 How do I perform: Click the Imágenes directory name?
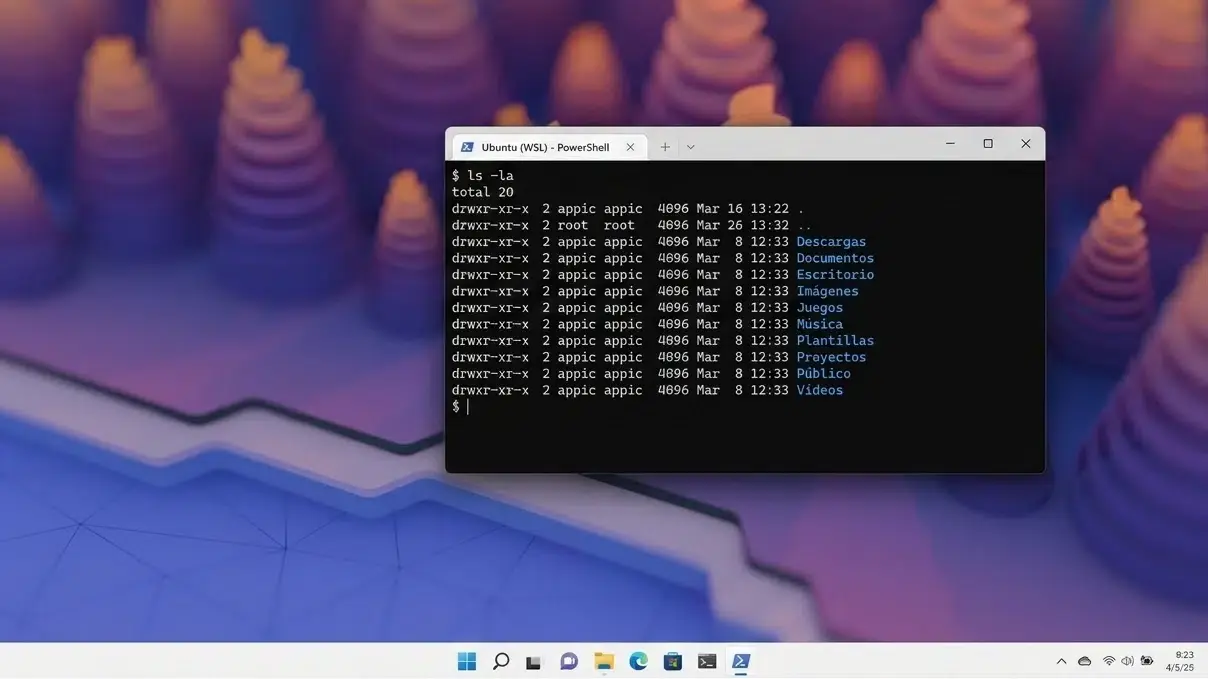coord(827,291)
